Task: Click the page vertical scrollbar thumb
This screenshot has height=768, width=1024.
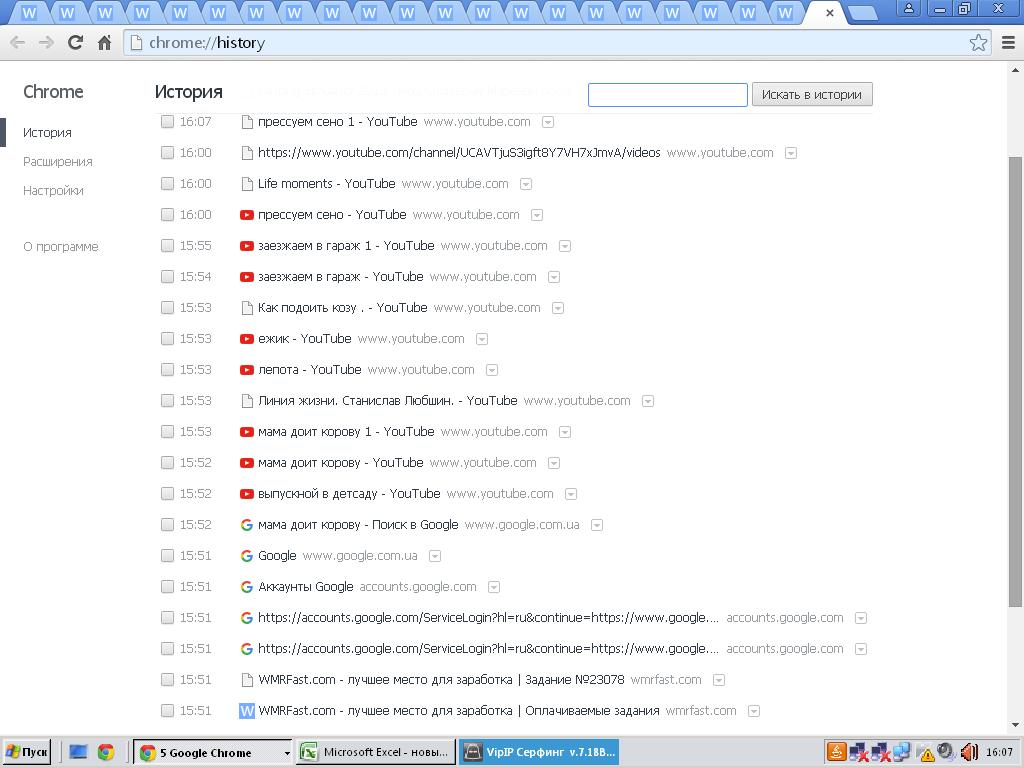Action: pyautogui.click(x=1016, y=382)
